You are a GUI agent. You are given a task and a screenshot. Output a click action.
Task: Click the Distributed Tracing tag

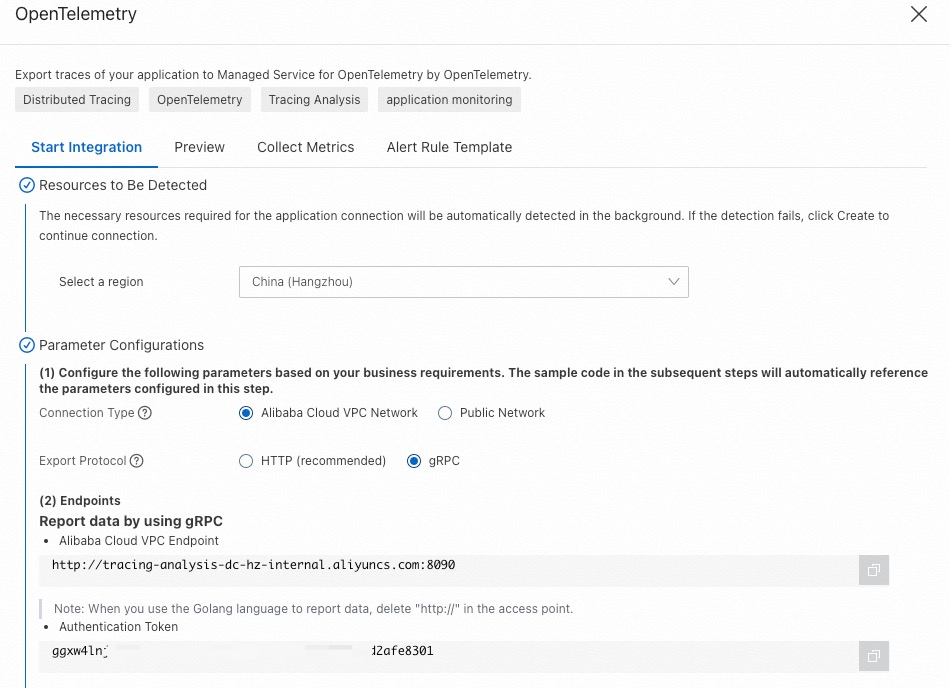coord(77,100)
